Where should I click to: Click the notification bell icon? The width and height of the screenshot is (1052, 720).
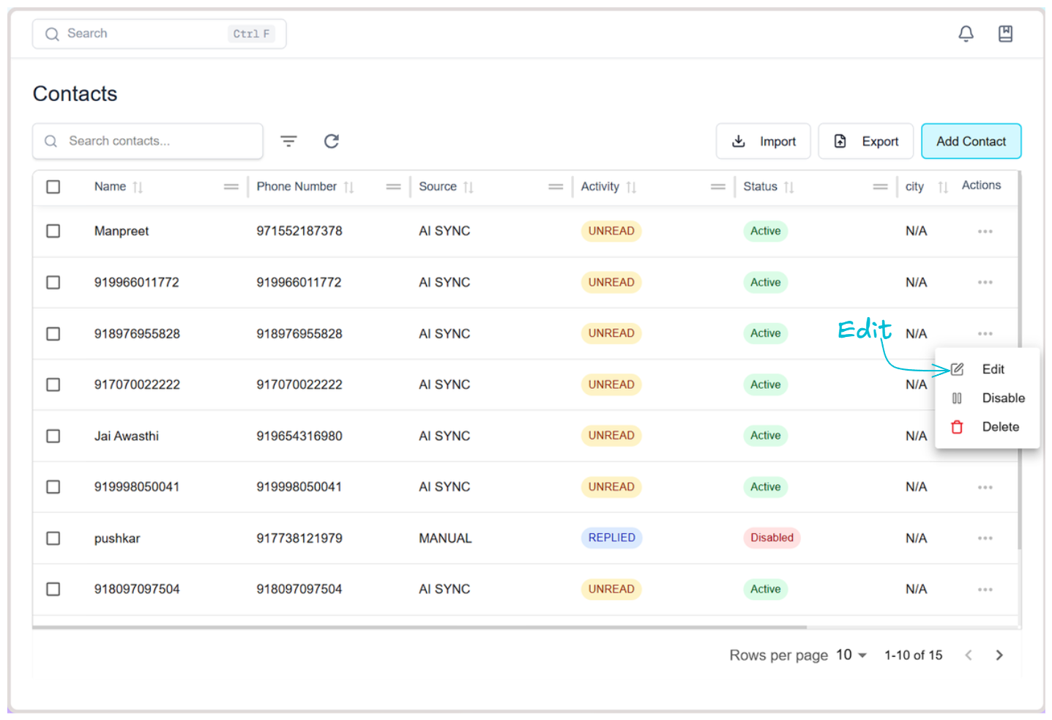[965, 34]
